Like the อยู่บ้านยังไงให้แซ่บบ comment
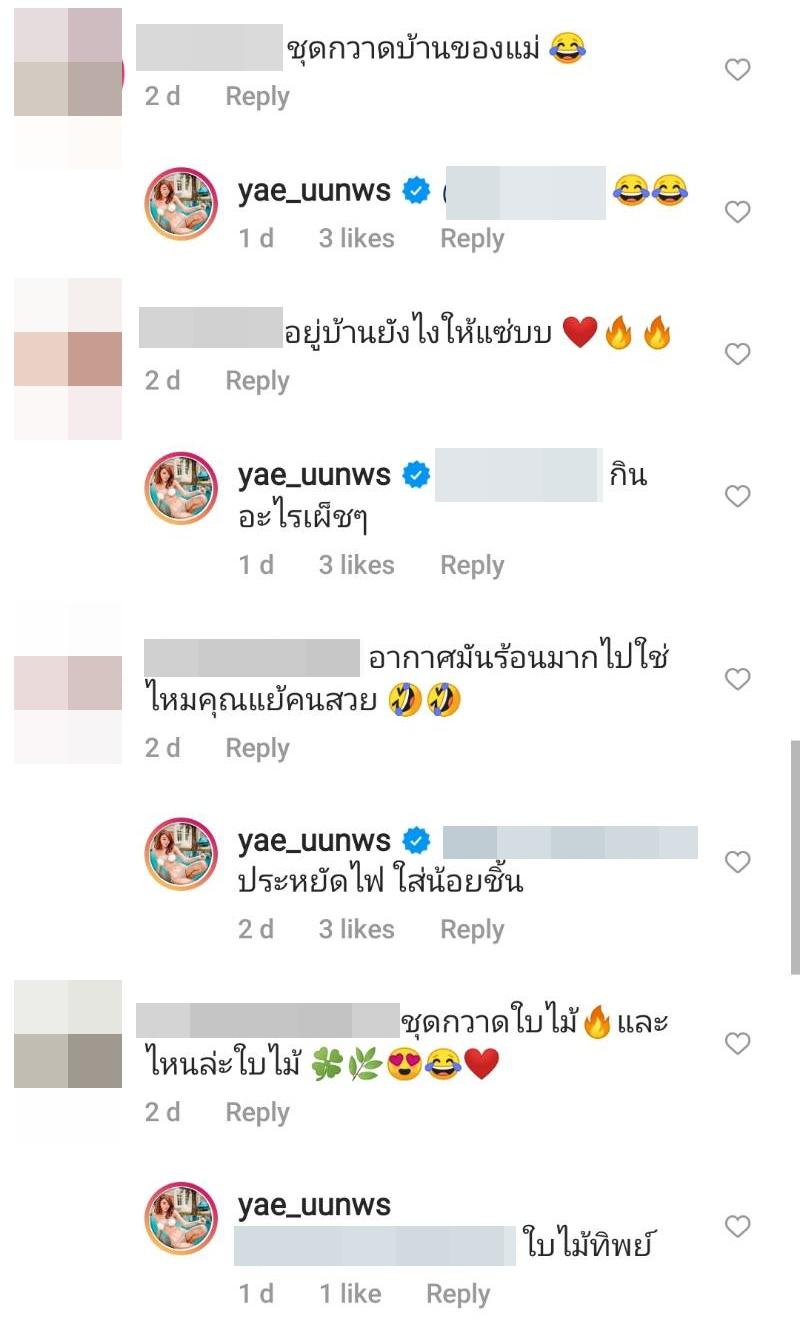The height and width of the screenshot is (1329, 800). point(737,354)
